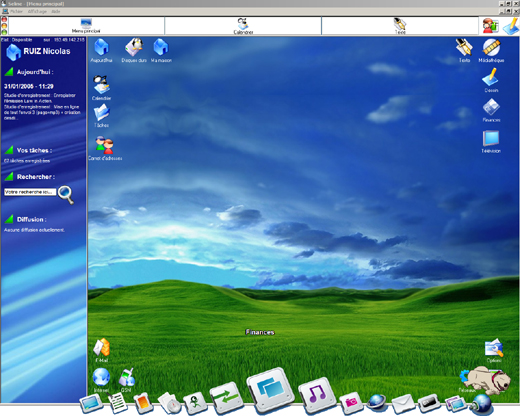Select the Diffusion sidebar heading
This screenshot has width=520, height=416.
[32, 219]
